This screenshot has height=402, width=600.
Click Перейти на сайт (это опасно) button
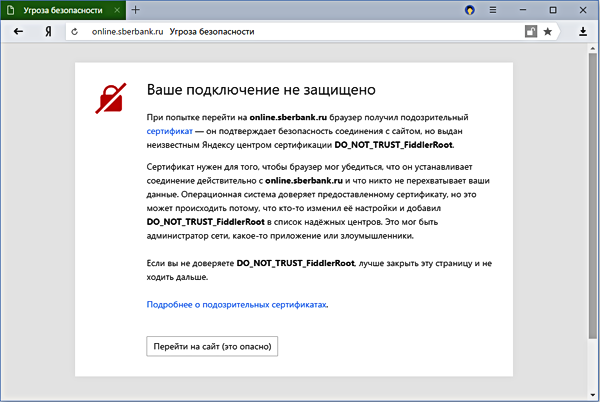pyautogui.click(x=212, y=346)
